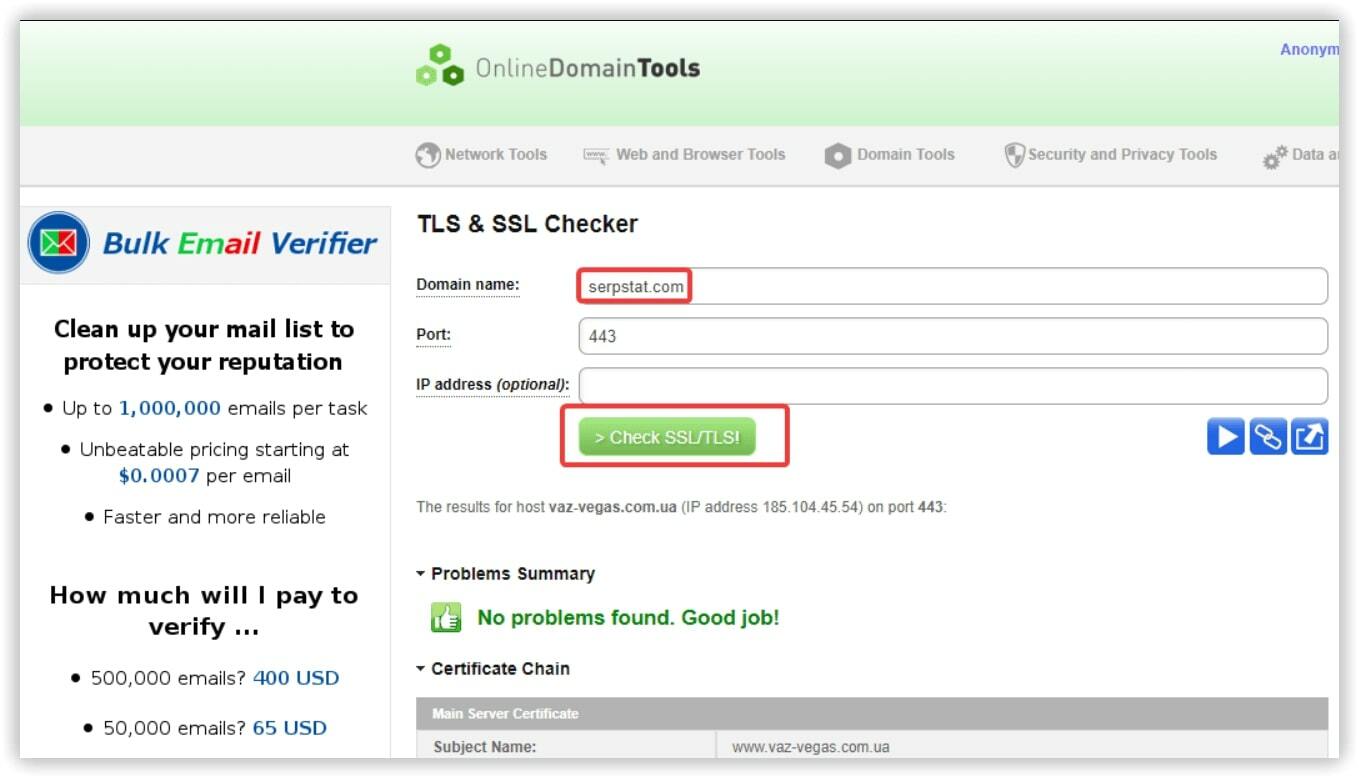Click the $0.0007 price link
Screen dimensions: 1359x778
pos(159,476)
